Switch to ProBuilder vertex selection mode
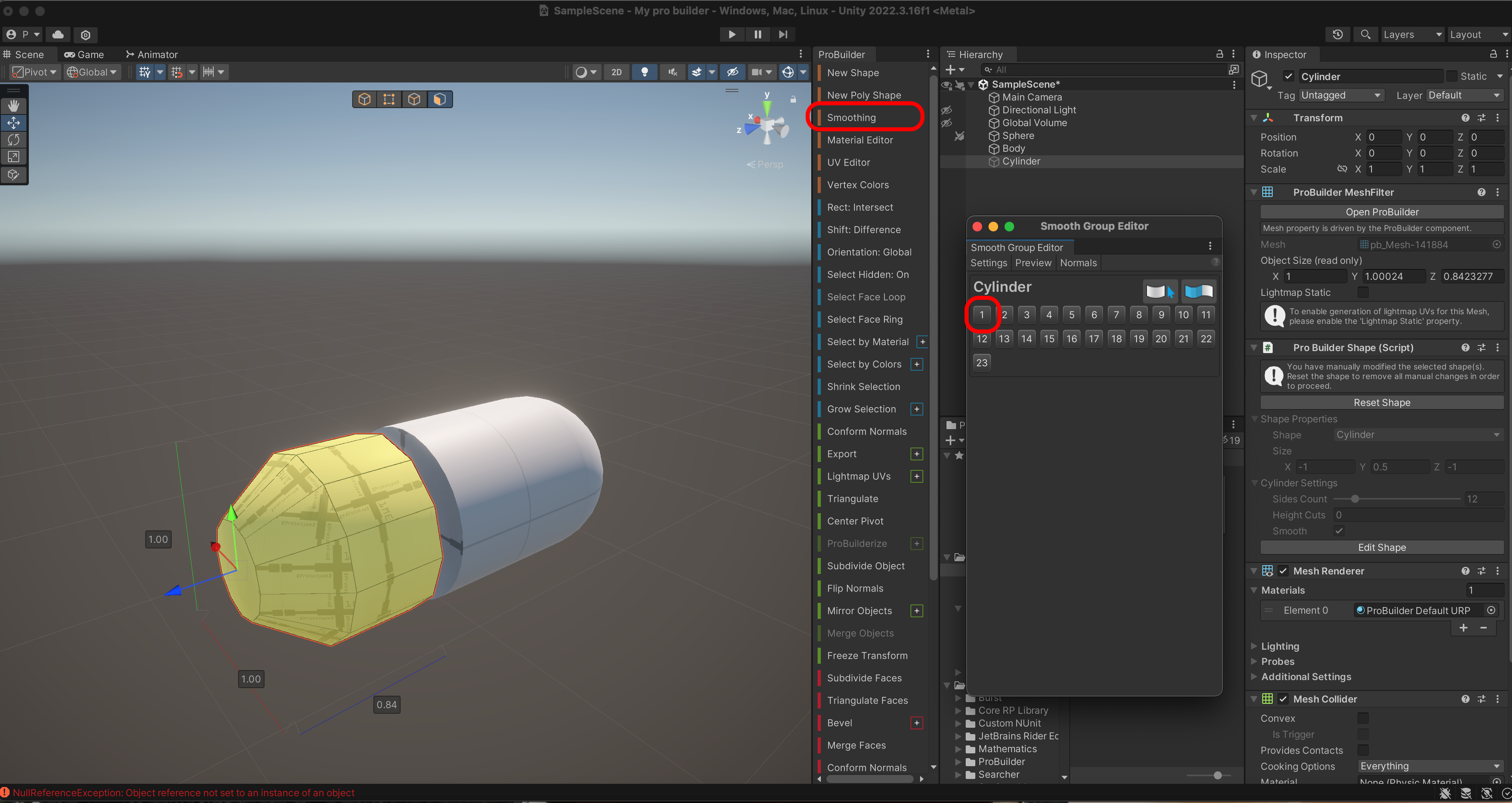Screen dimensions: 1512x803 click(x=389, y=99)
